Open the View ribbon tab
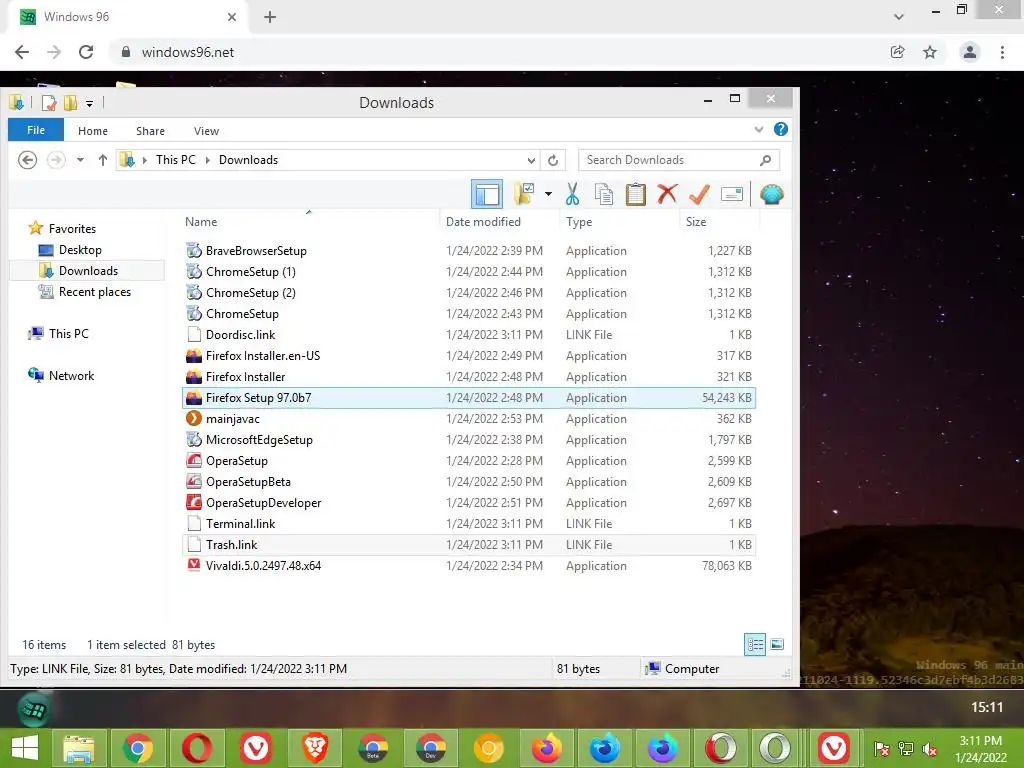This screenshot has height=768, width=1024. 206,131
